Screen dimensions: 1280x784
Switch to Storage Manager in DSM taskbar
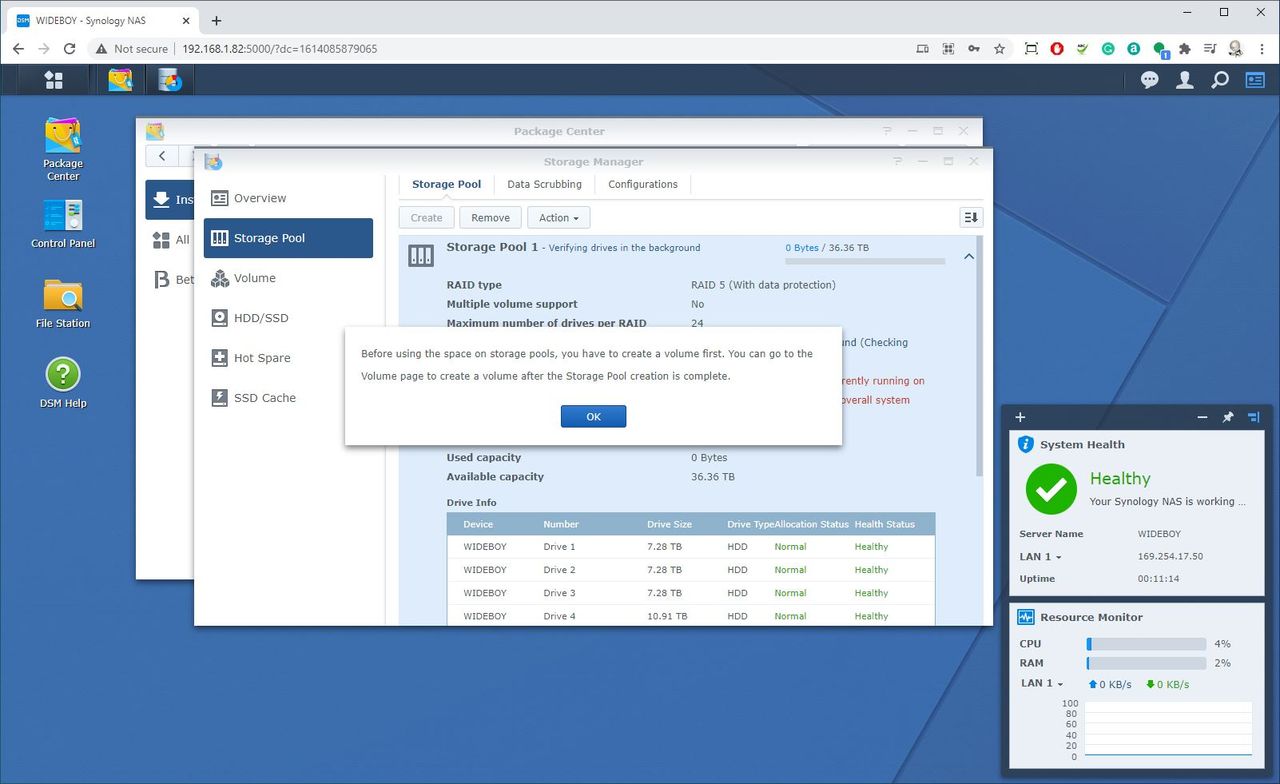pyautogui.click(x=171, y=80)
